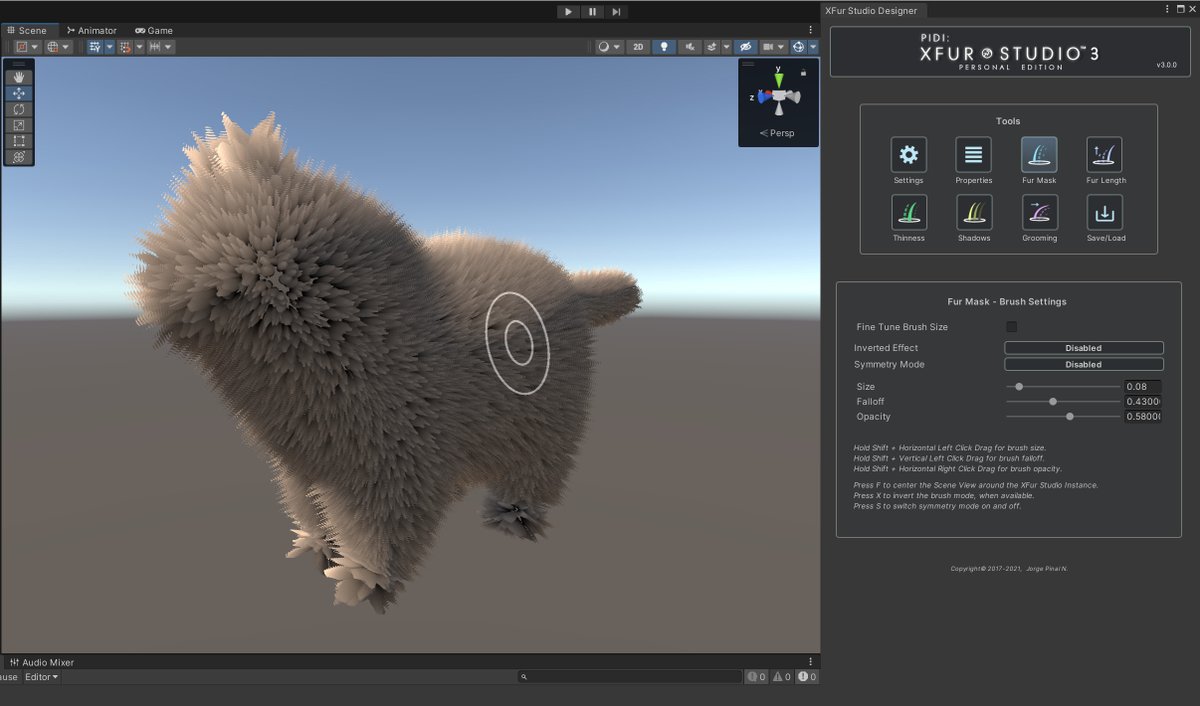The image size is (1200, 706).
Task: Adjust the brush Falloff slider
Action: [x=1063, y=401]
